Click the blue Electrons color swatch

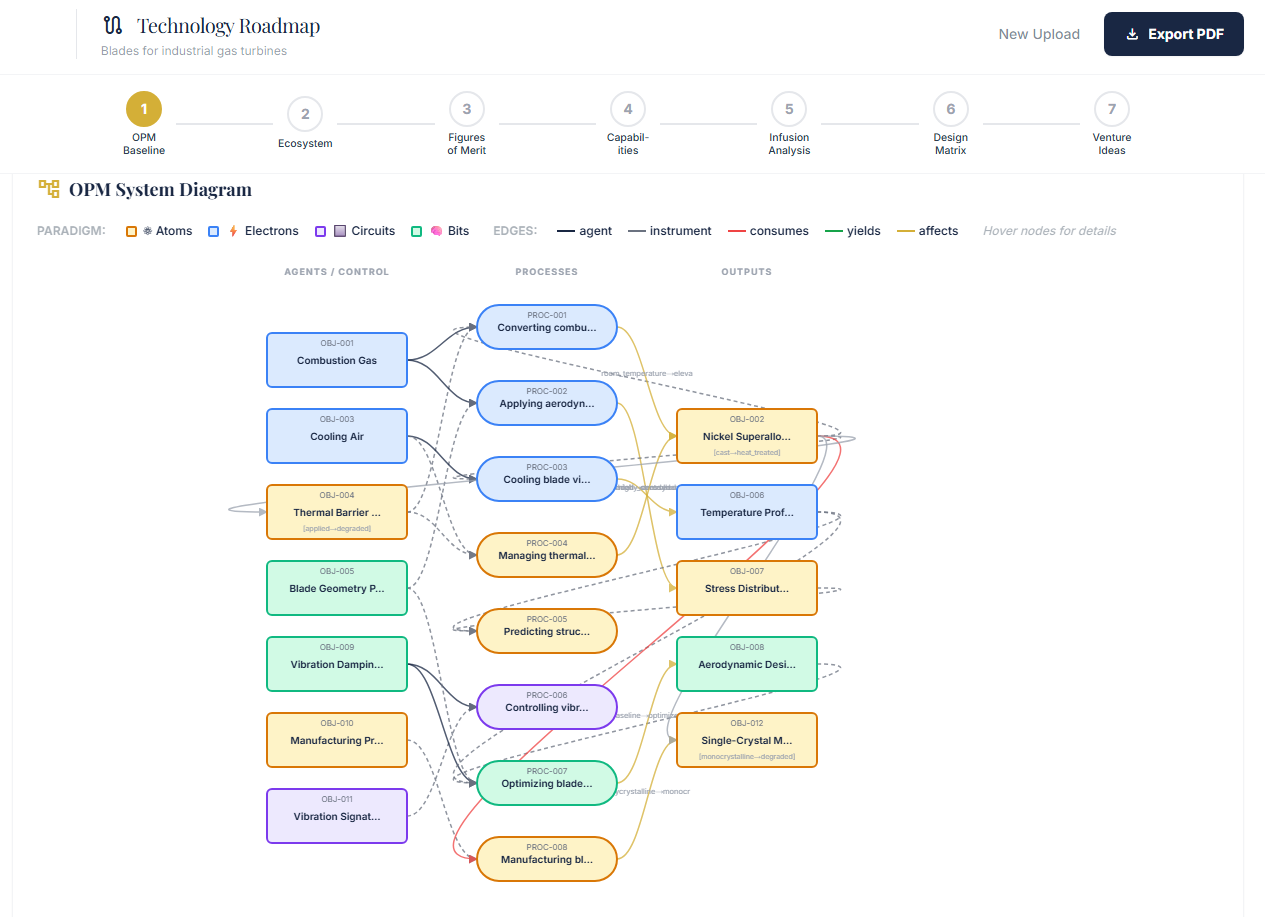(213, 231)
